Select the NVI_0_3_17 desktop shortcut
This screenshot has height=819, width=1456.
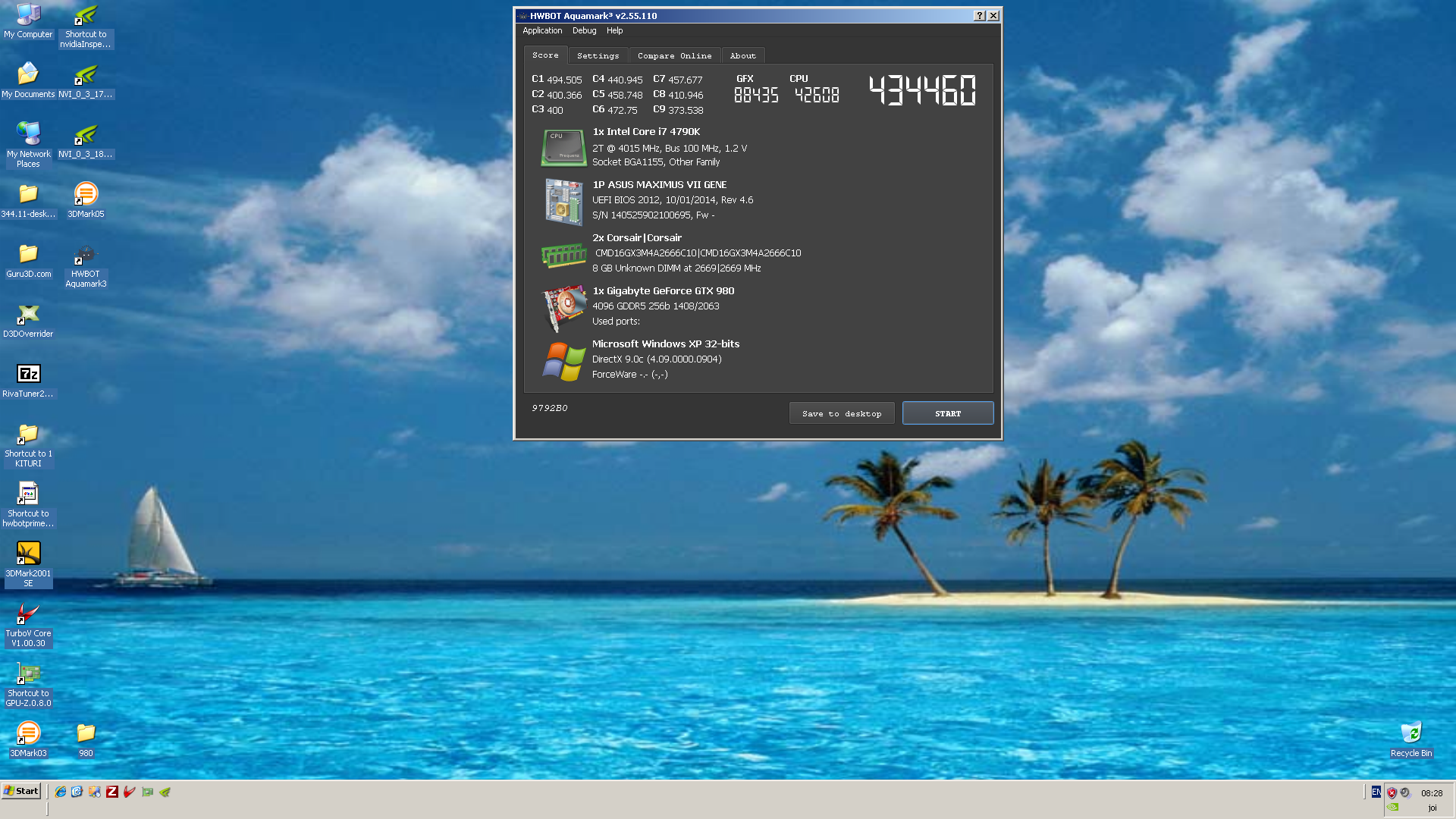[86, 81]
